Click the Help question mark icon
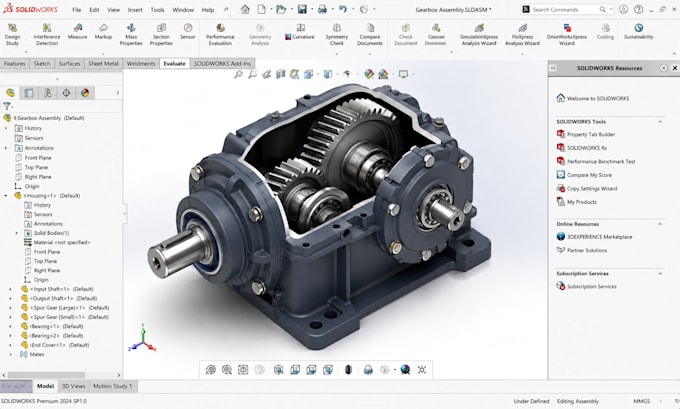The width and height of the screenshot is (680, 409). (638, 9)
